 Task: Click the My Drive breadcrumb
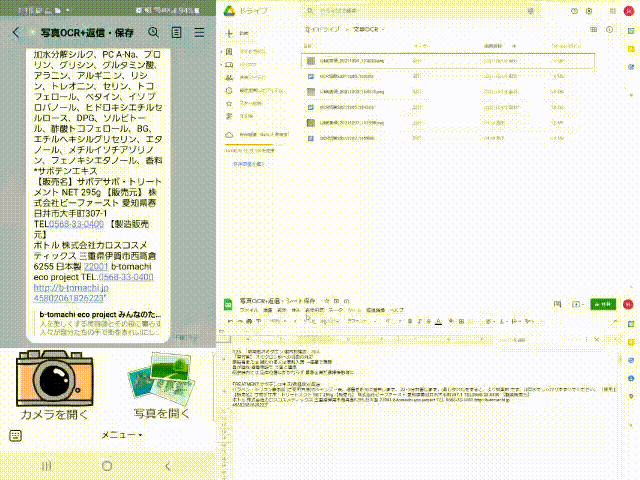(x=323, y=29)
